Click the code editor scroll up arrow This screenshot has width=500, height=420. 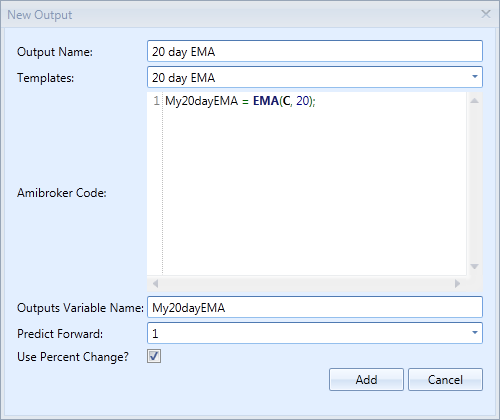tap(474, 101)
